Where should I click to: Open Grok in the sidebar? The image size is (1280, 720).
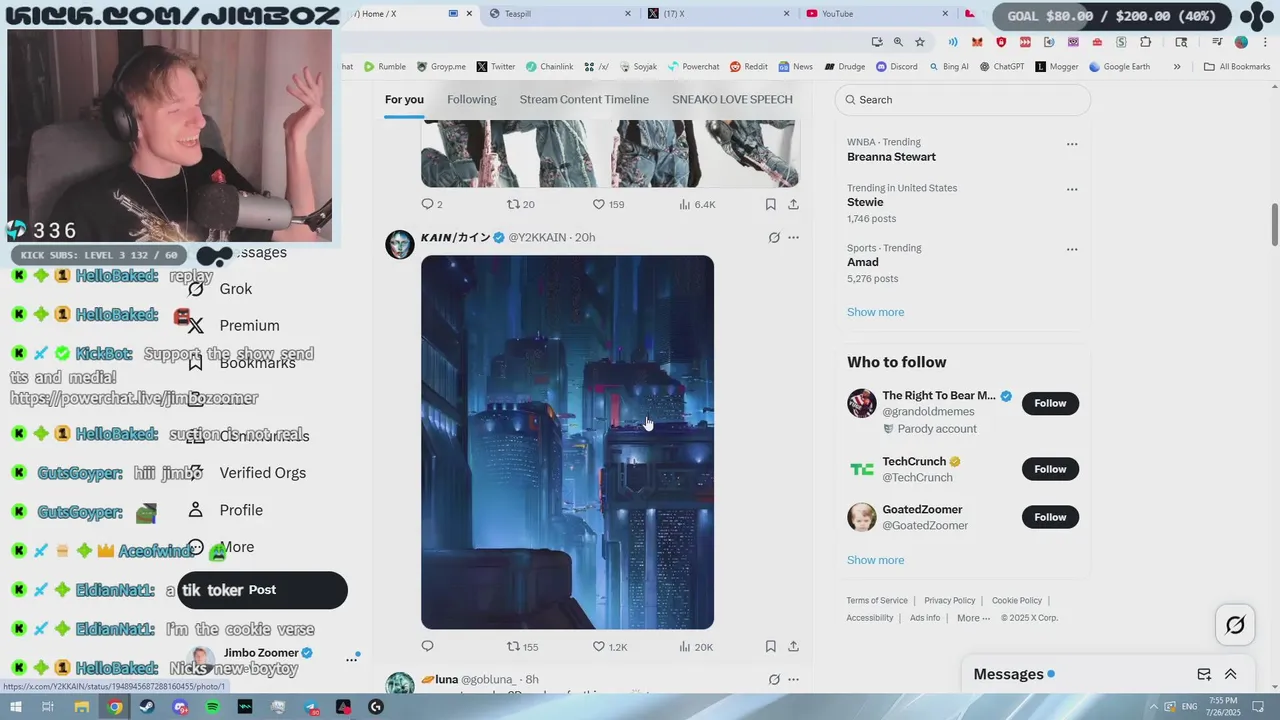[x=220, y=289]
